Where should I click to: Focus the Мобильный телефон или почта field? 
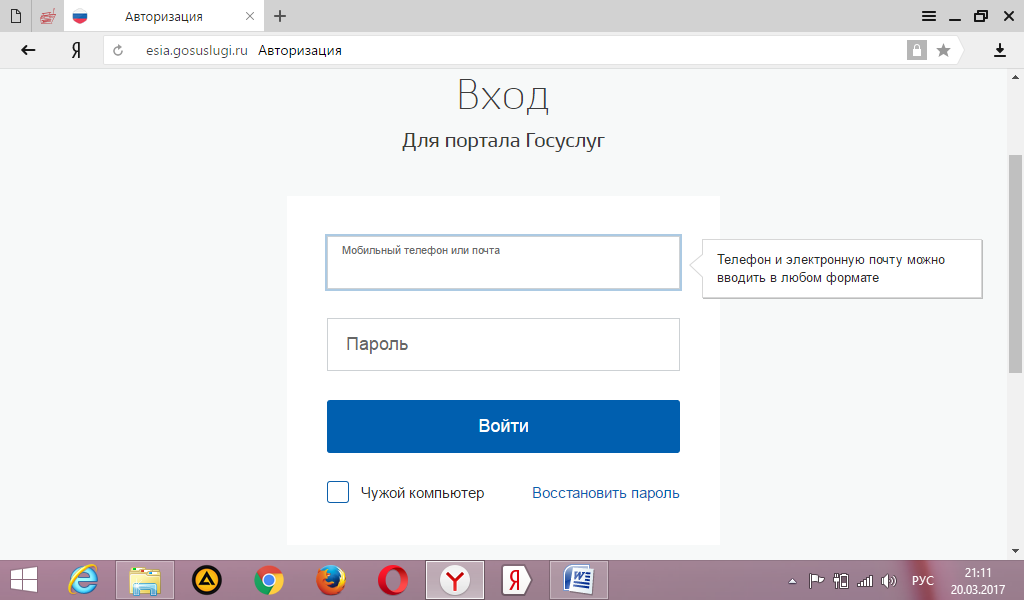pyautogui.click(x=504, y=262)
